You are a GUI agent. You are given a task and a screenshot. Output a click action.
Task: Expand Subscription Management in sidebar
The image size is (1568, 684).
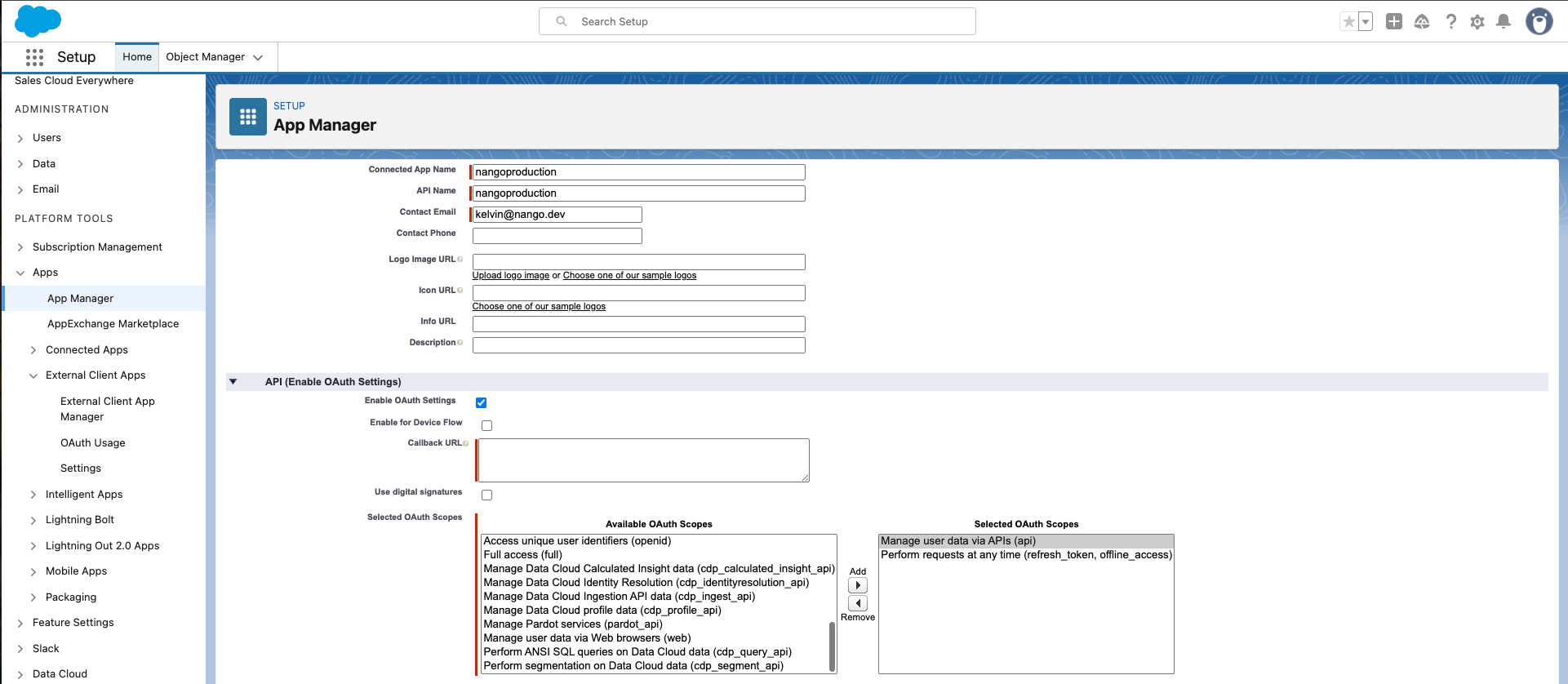point(20,247)
